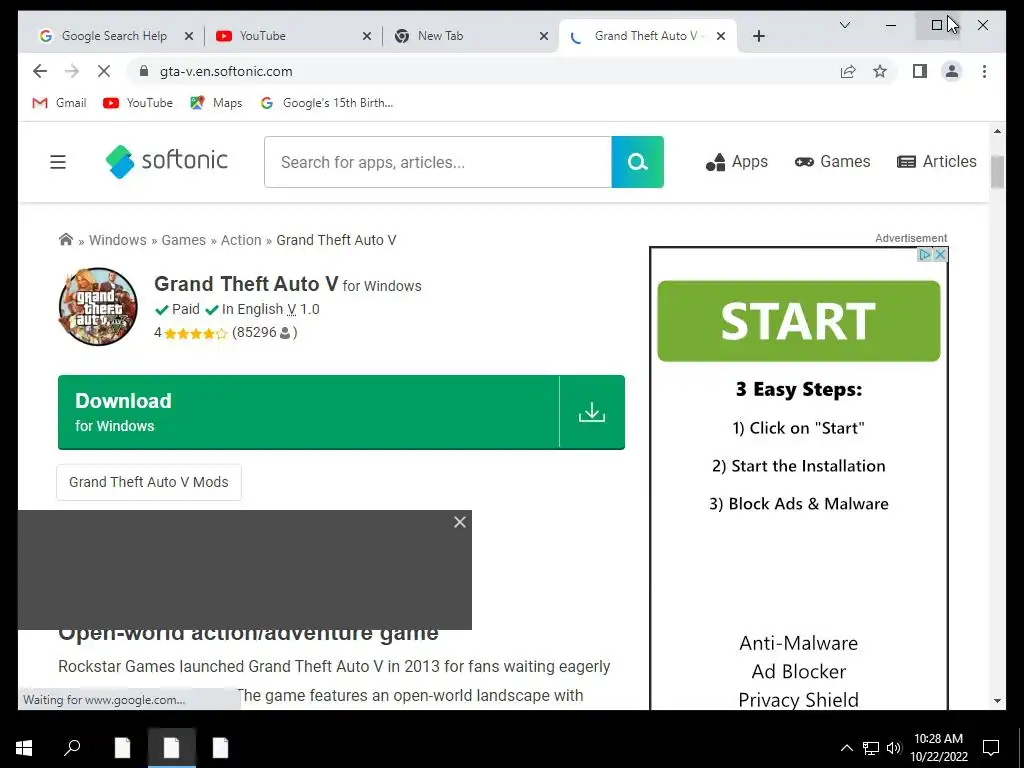Go to home via breadcrumb house icon

65,239
